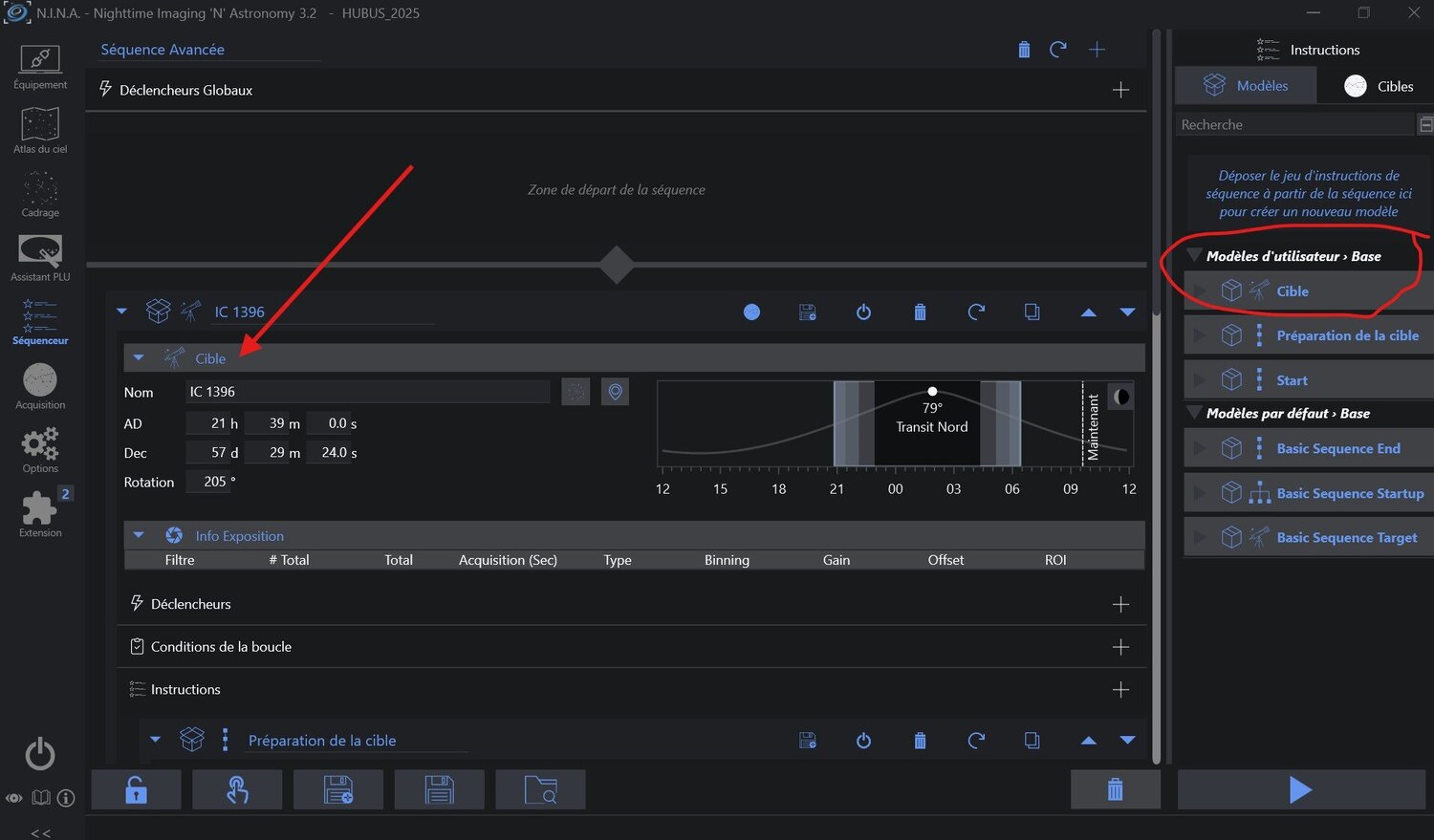The height and width of the screenshot is (840, 1434).
Task: Toggle the sequence lock button in bottom toolbar
Action: click(136, 789)
